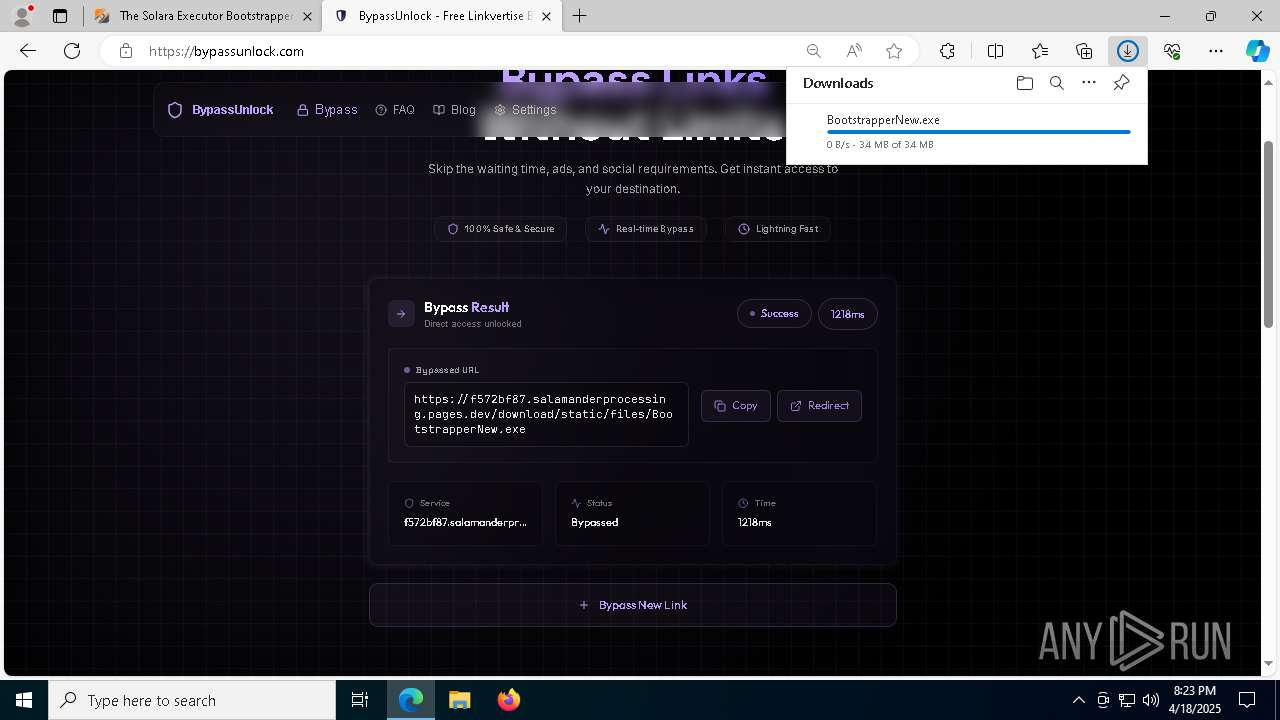Search downloads magnifier icon
The height and width of the screenshot is (720, 1280).
pos(1056,83)
